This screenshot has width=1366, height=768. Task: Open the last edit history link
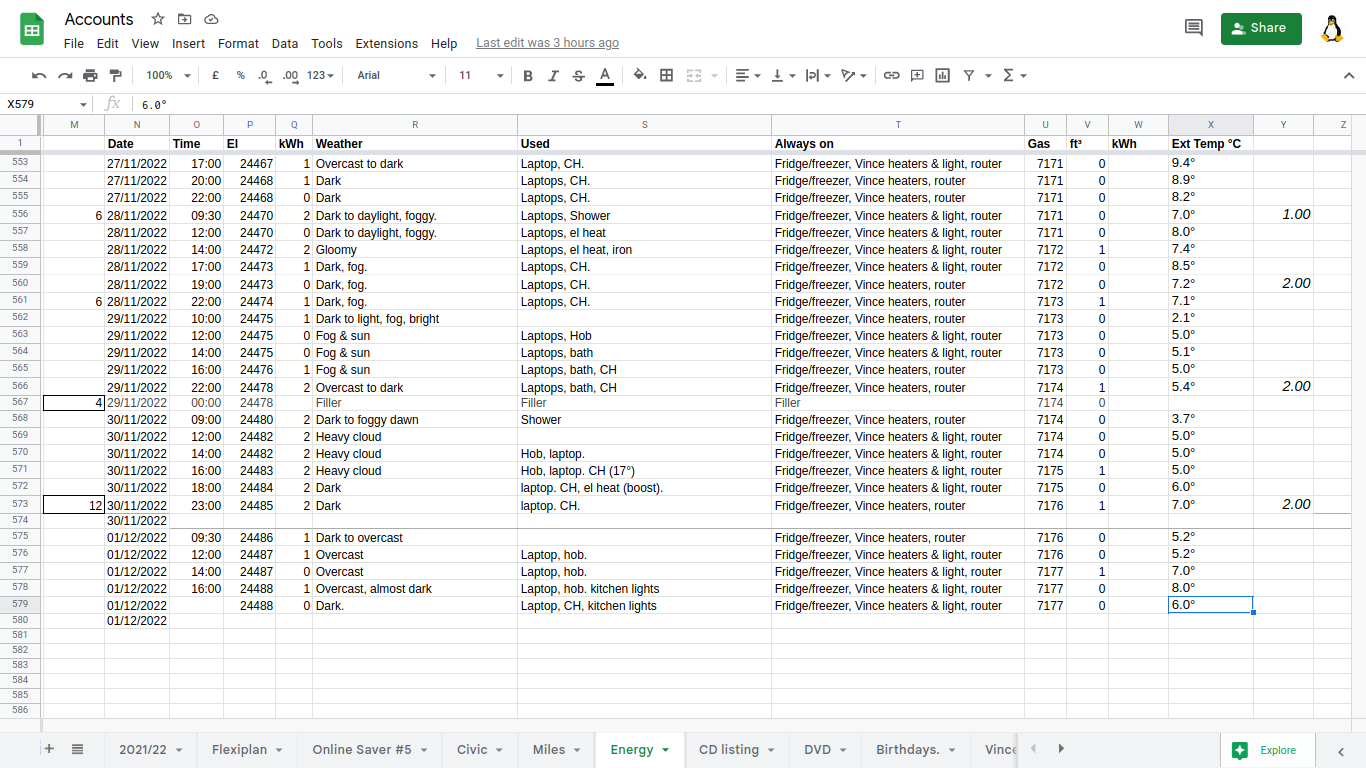pyautogui.click(x=547, y=43)
